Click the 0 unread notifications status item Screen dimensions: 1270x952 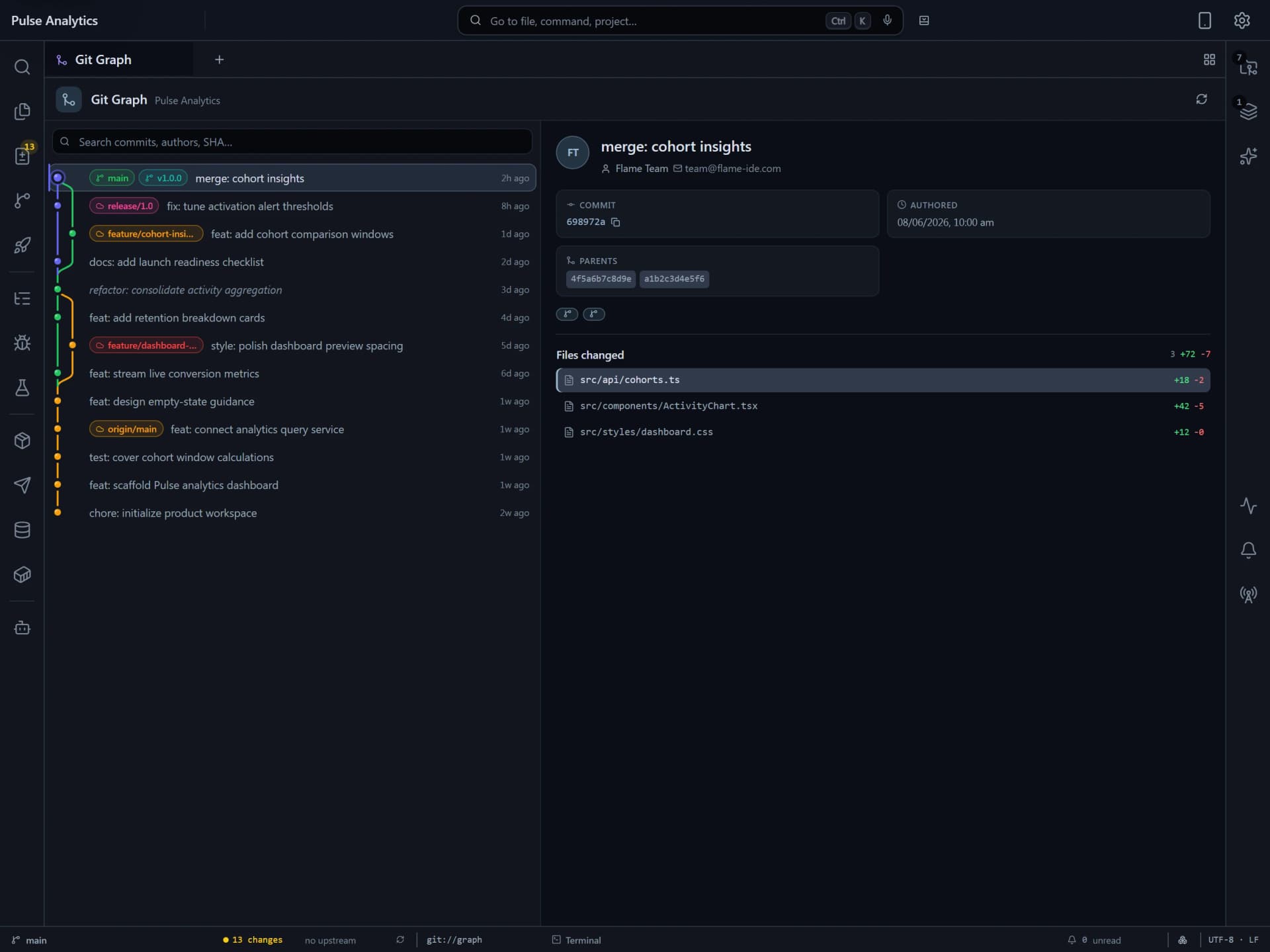1094,939
